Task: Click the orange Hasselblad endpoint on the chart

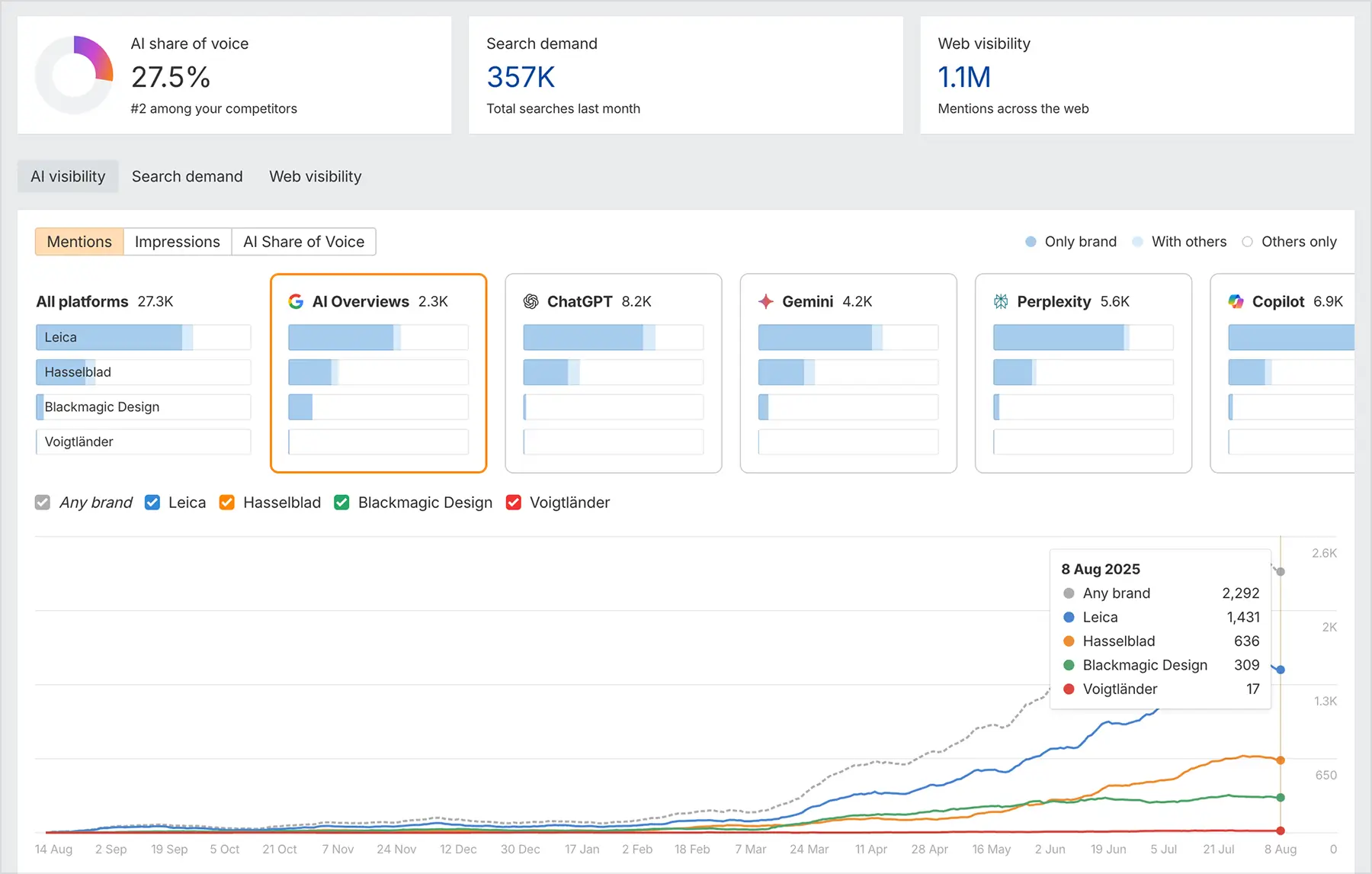Action: pyautogui.click(x=1280, y=760)
